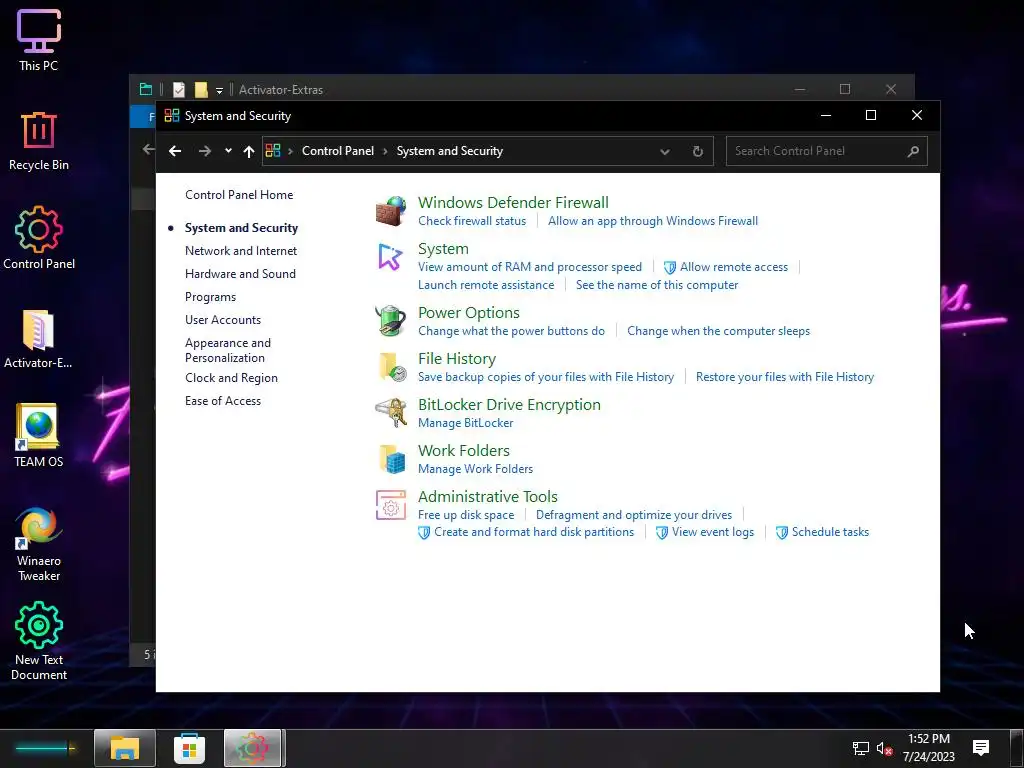Open the Start button on taskbar
Screen dimensions: 1024x768
[x=44, y=748]
